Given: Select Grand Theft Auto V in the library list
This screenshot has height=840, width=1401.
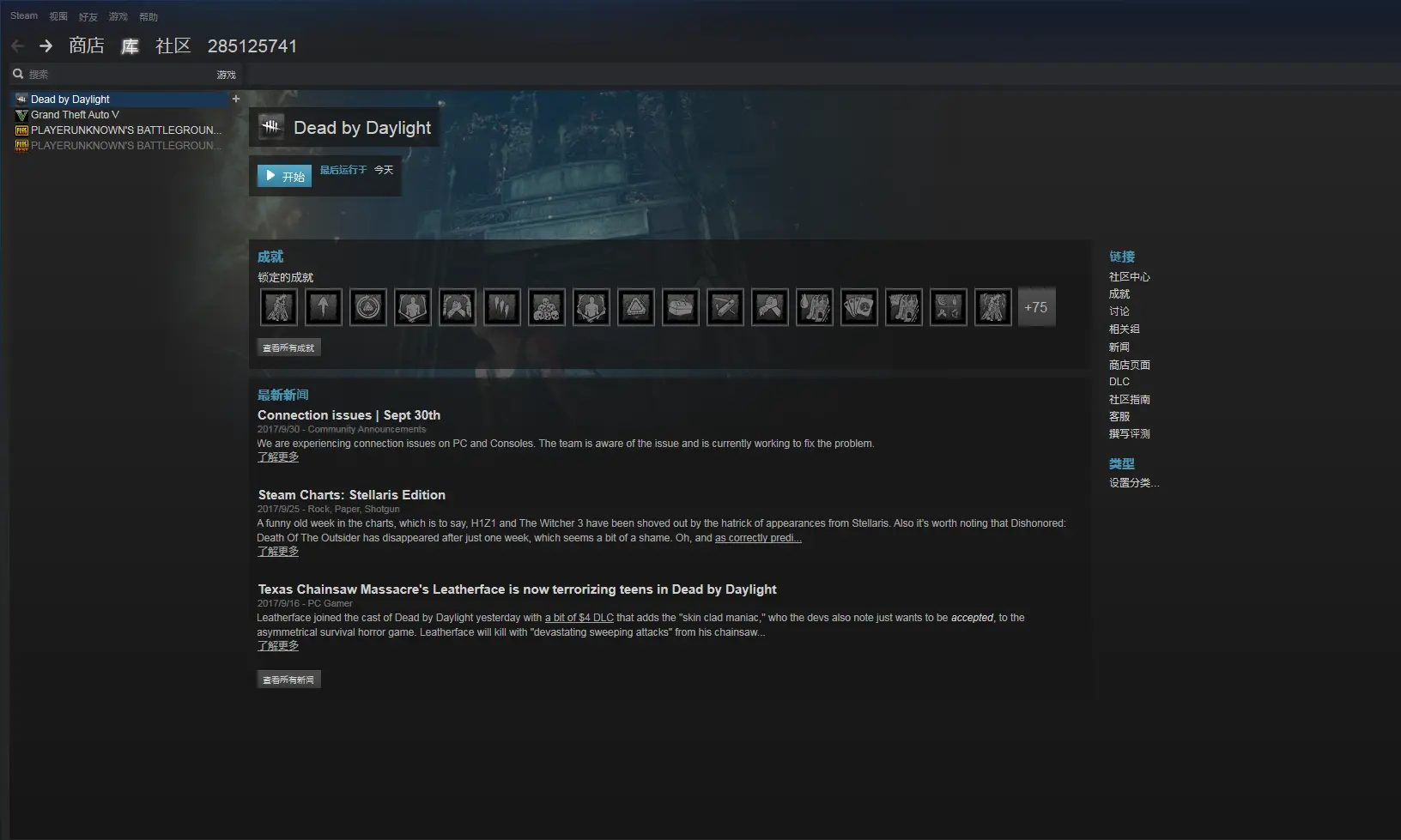Looking at the screenshot, I should tap(120, 115).
